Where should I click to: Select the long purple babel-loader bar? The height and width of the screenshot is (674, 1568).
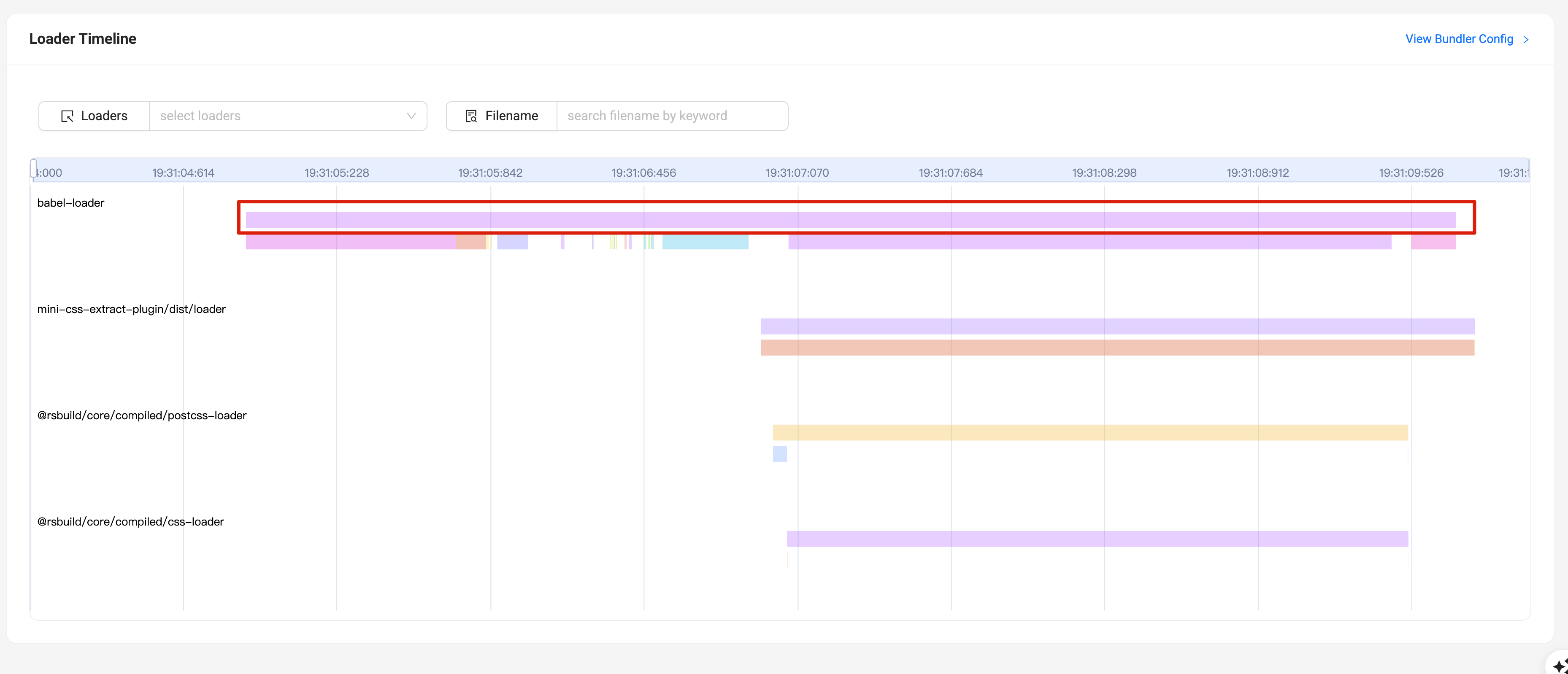(x=850, y=220)
